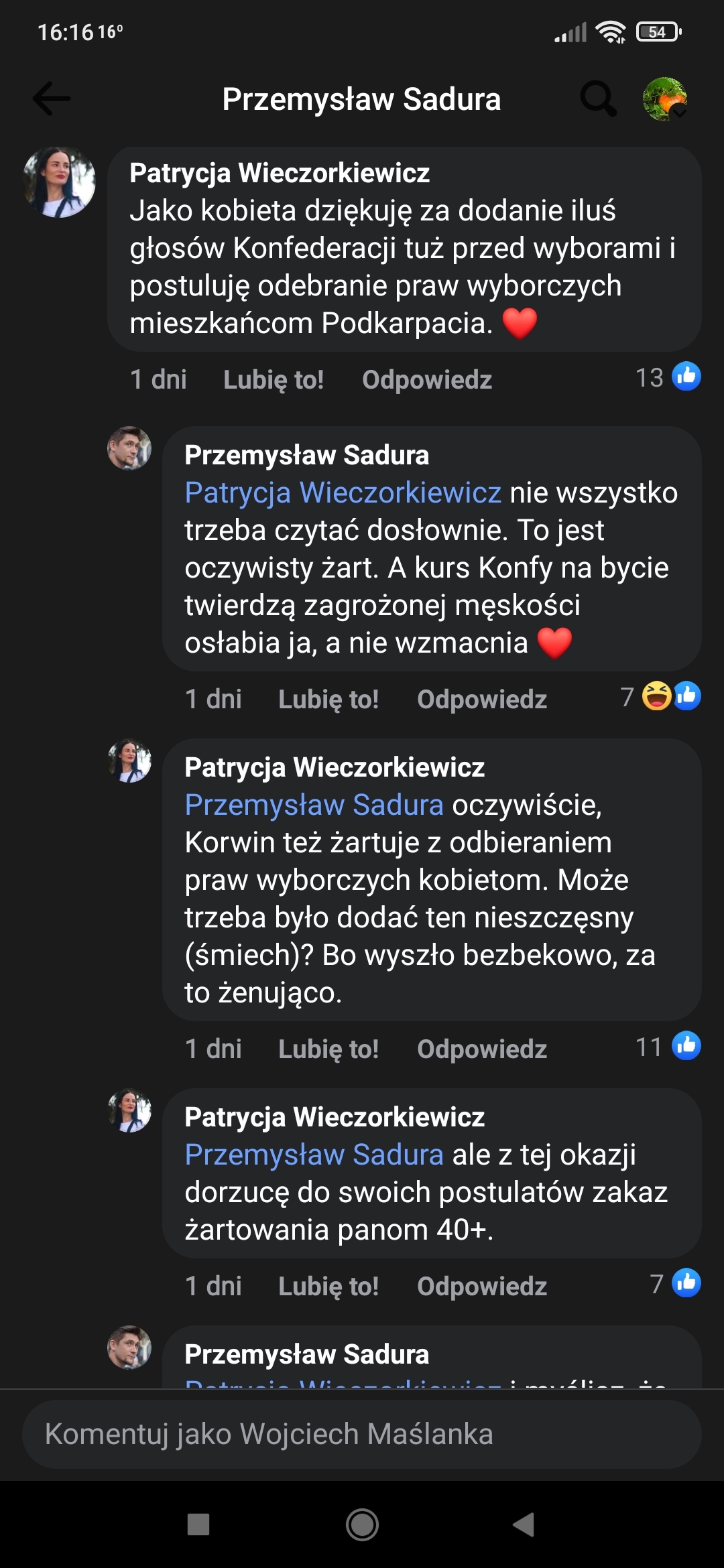The width and height of the screenshot is (724, 1568).
Task: Open search with the magnifier icon
Action: [597, 99]
